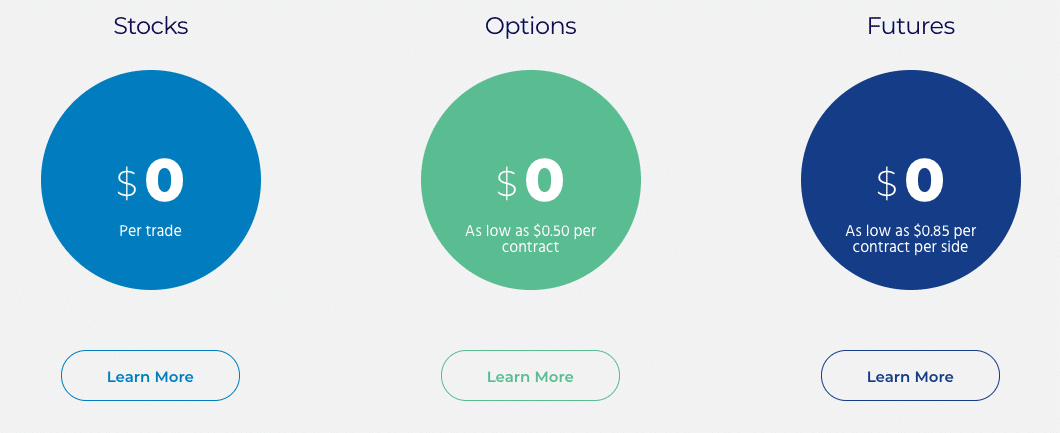
Task: Click the 'Per trade' label
Action: point(150,230)
